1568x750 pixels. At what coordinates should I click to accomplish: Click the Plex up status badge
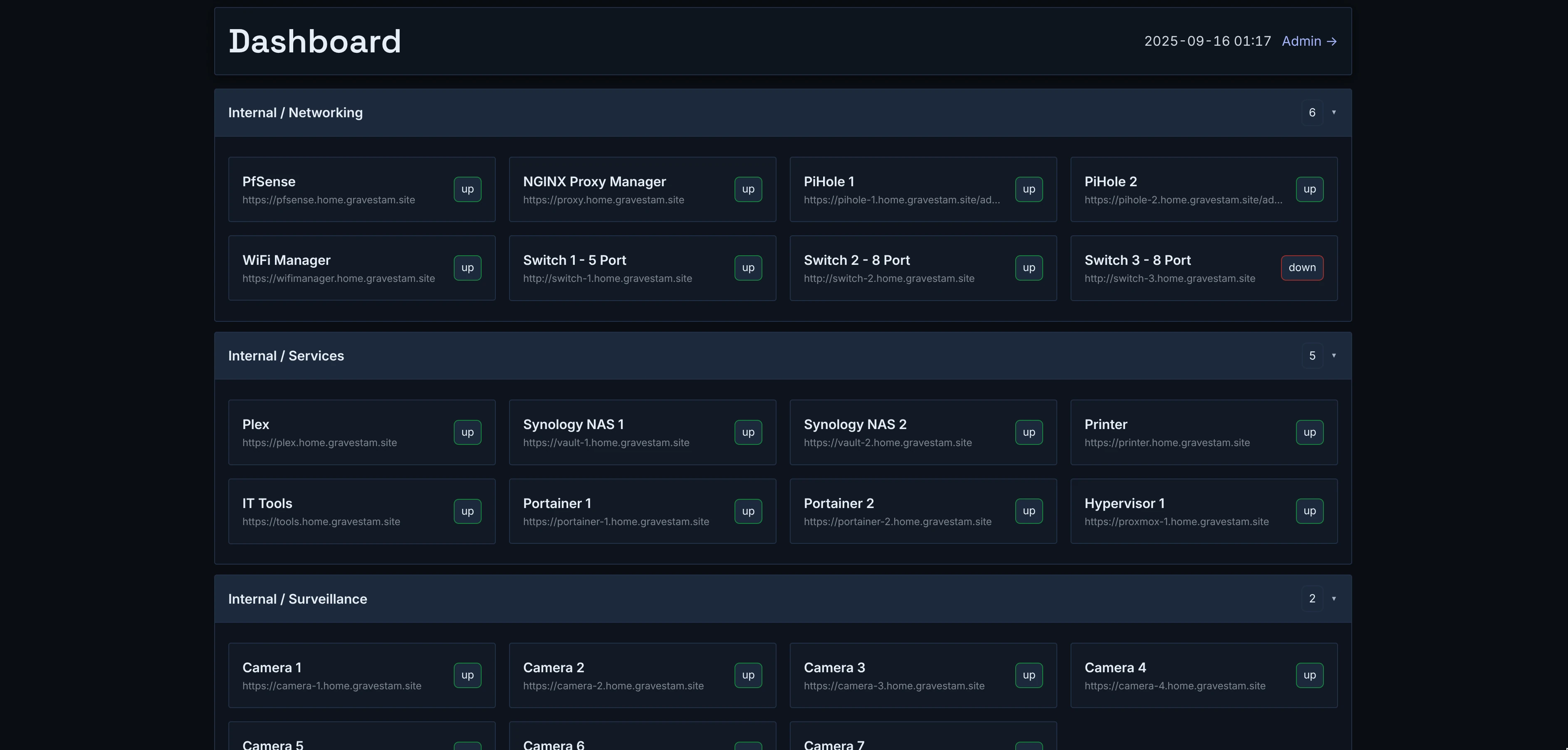(x=467, y=432)
